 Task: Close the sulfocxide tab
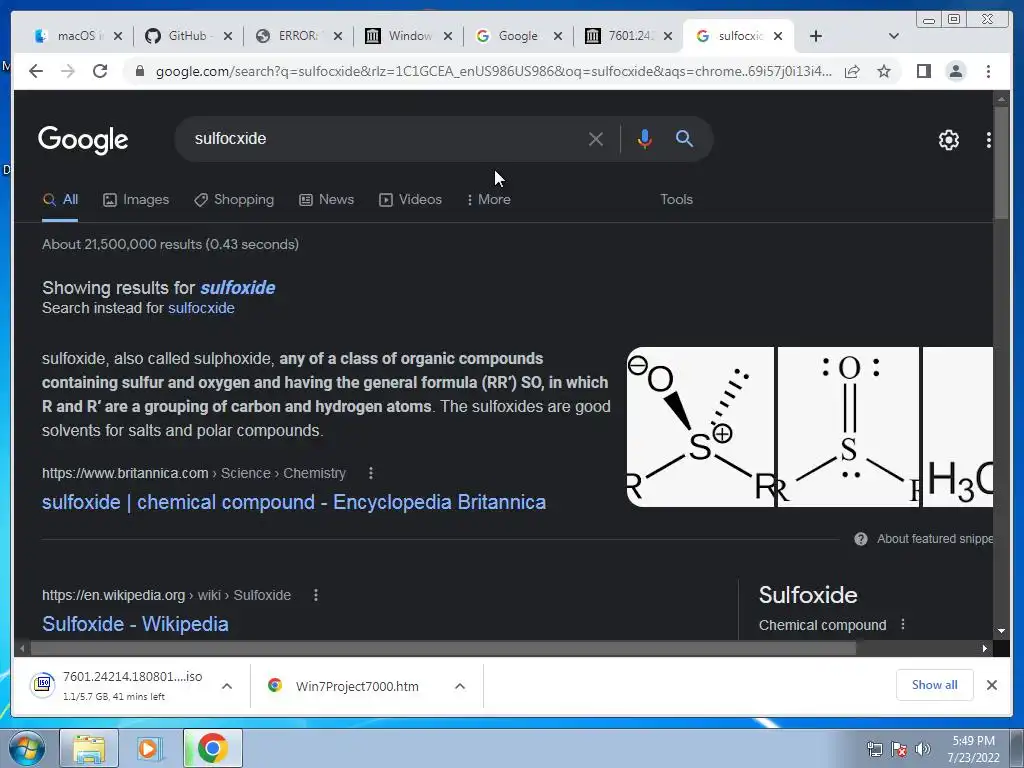point(778,36)
